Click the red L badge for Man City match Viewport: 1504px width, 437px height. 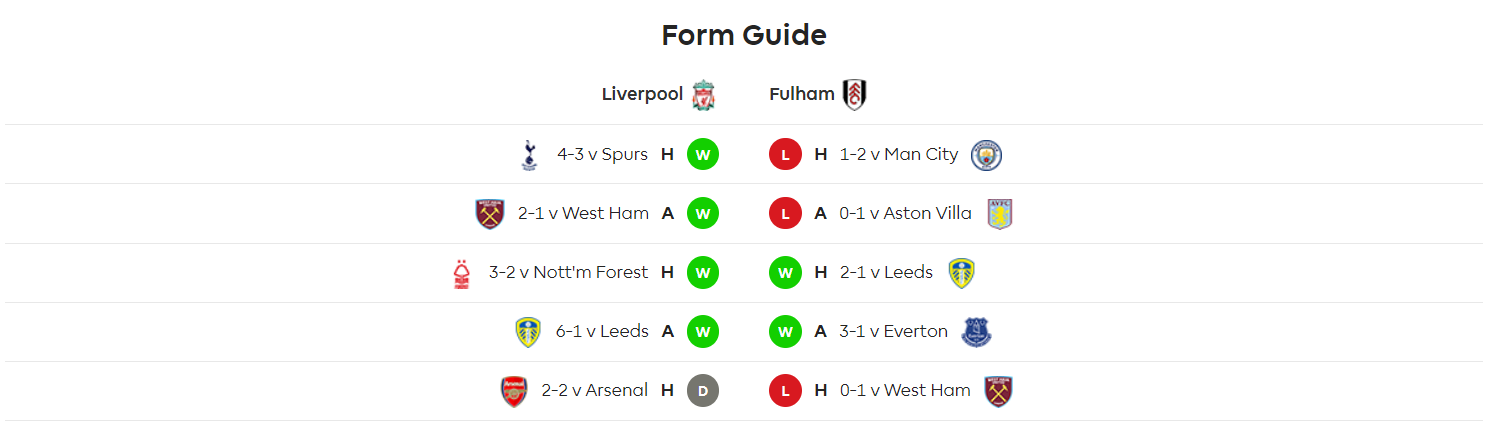pos(785,155)
